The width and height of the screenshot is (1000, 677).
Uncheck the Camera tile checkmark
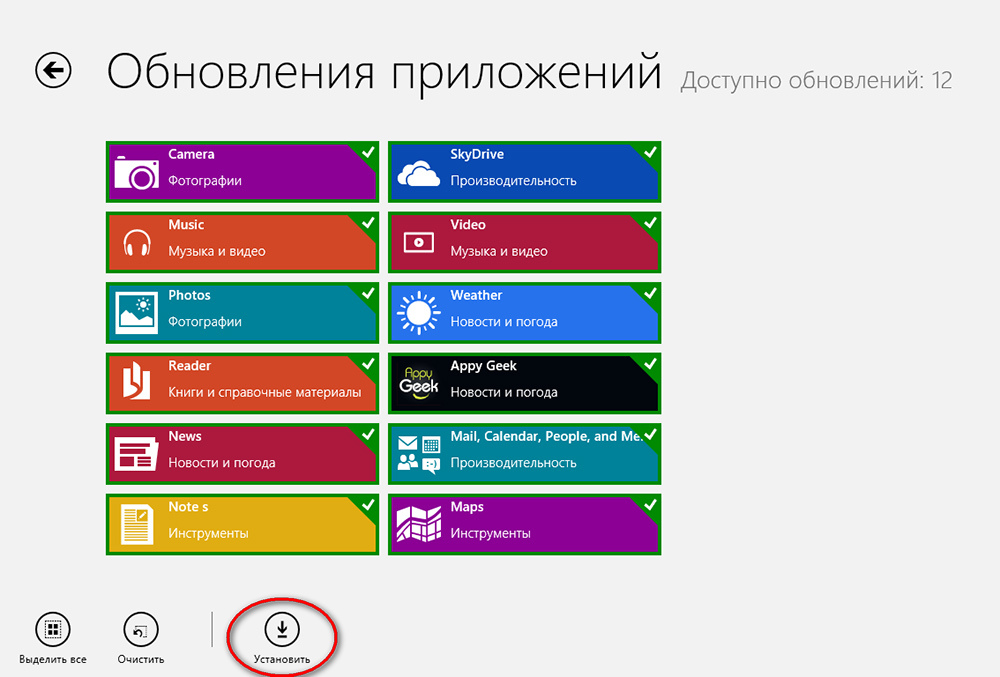click(x=368, y=152)
